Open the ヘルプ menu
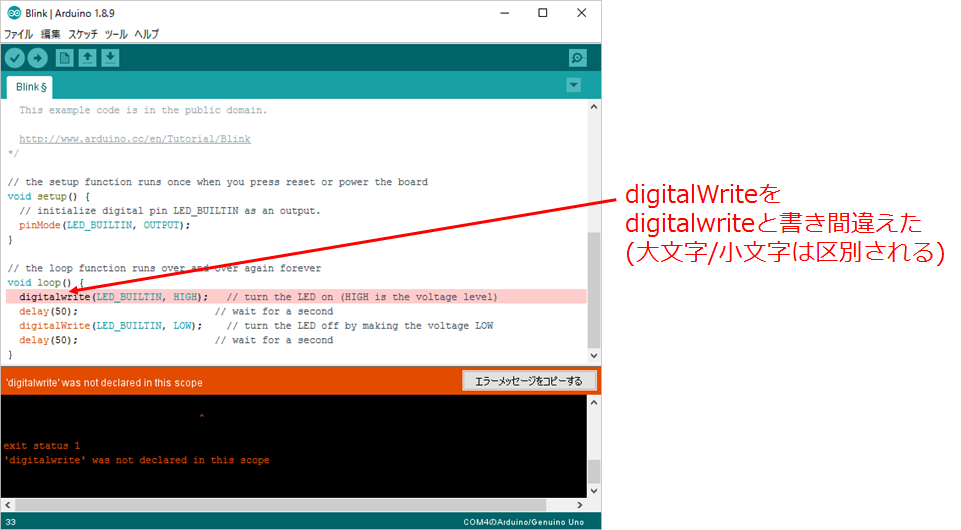 (146, 34)
